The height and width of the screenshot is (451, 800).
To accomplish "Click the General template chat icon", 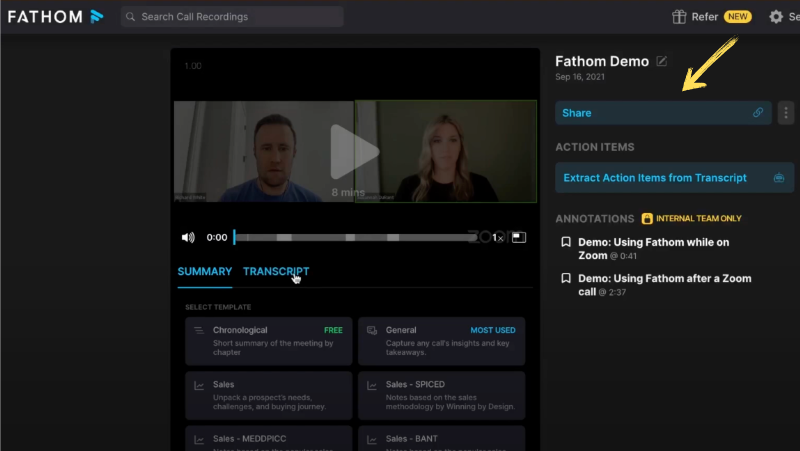I will click(372, 331).
